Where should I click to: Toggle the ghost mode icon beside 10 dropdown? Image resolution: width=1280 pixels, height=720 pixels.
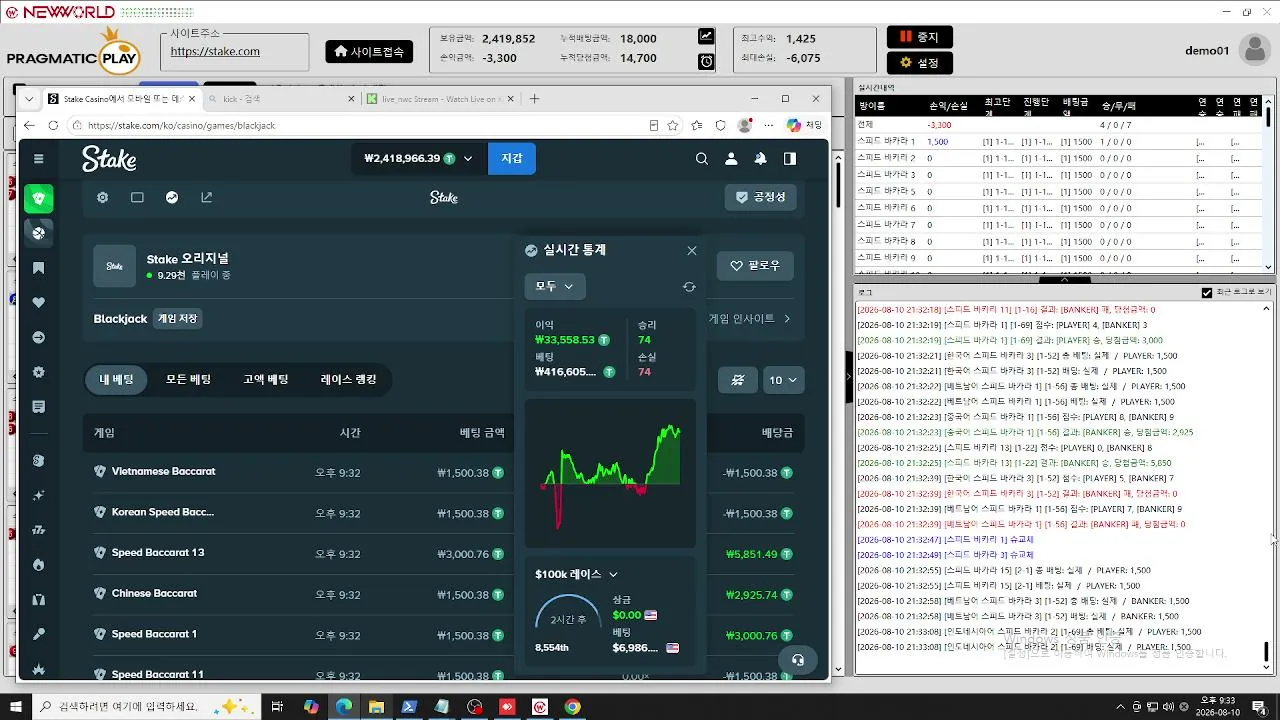pos(738,380)
